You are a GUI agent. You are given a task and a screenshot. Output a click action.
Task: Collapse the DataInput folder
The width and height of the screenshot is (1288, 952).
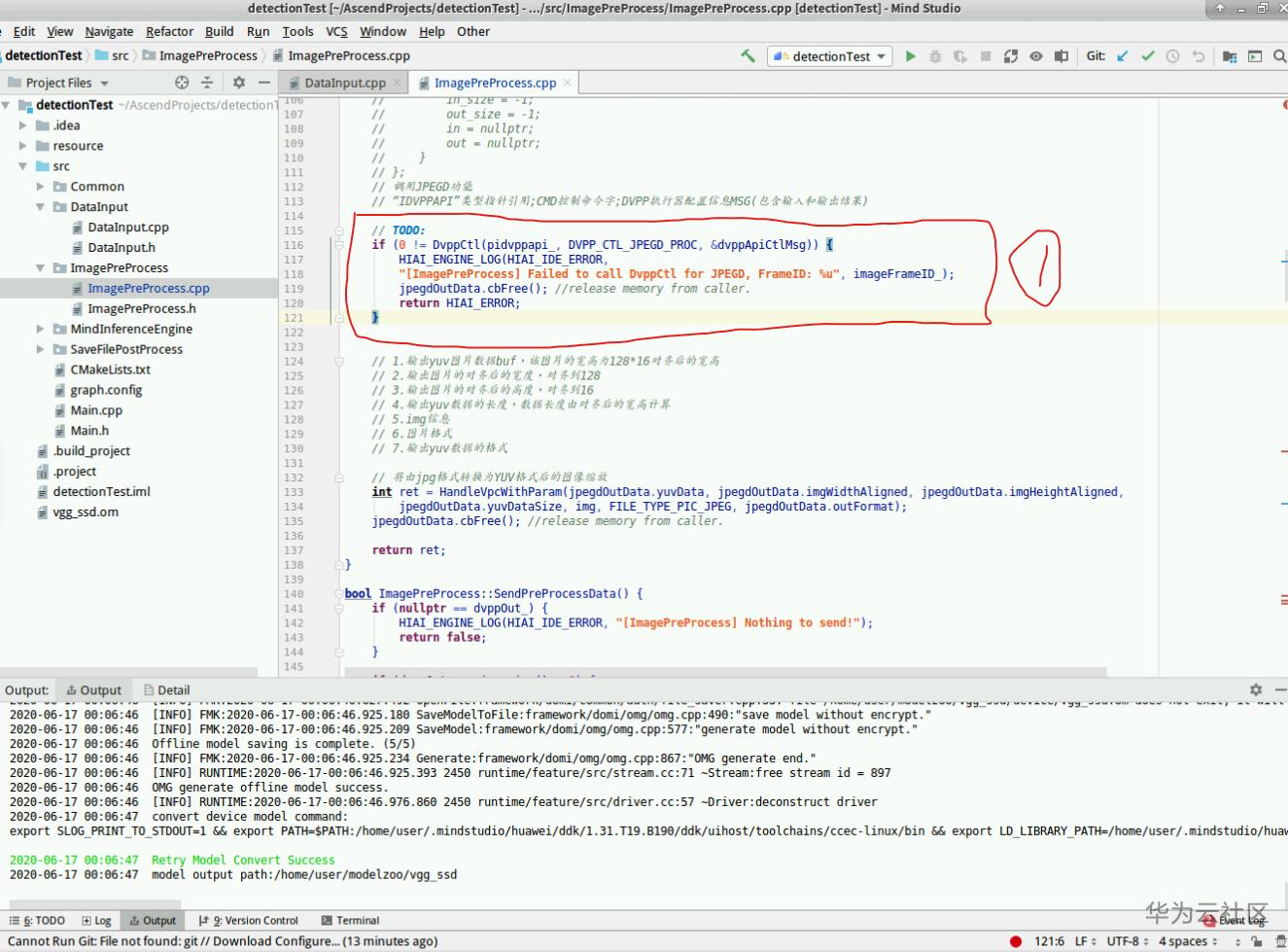(x=40, y=207)
